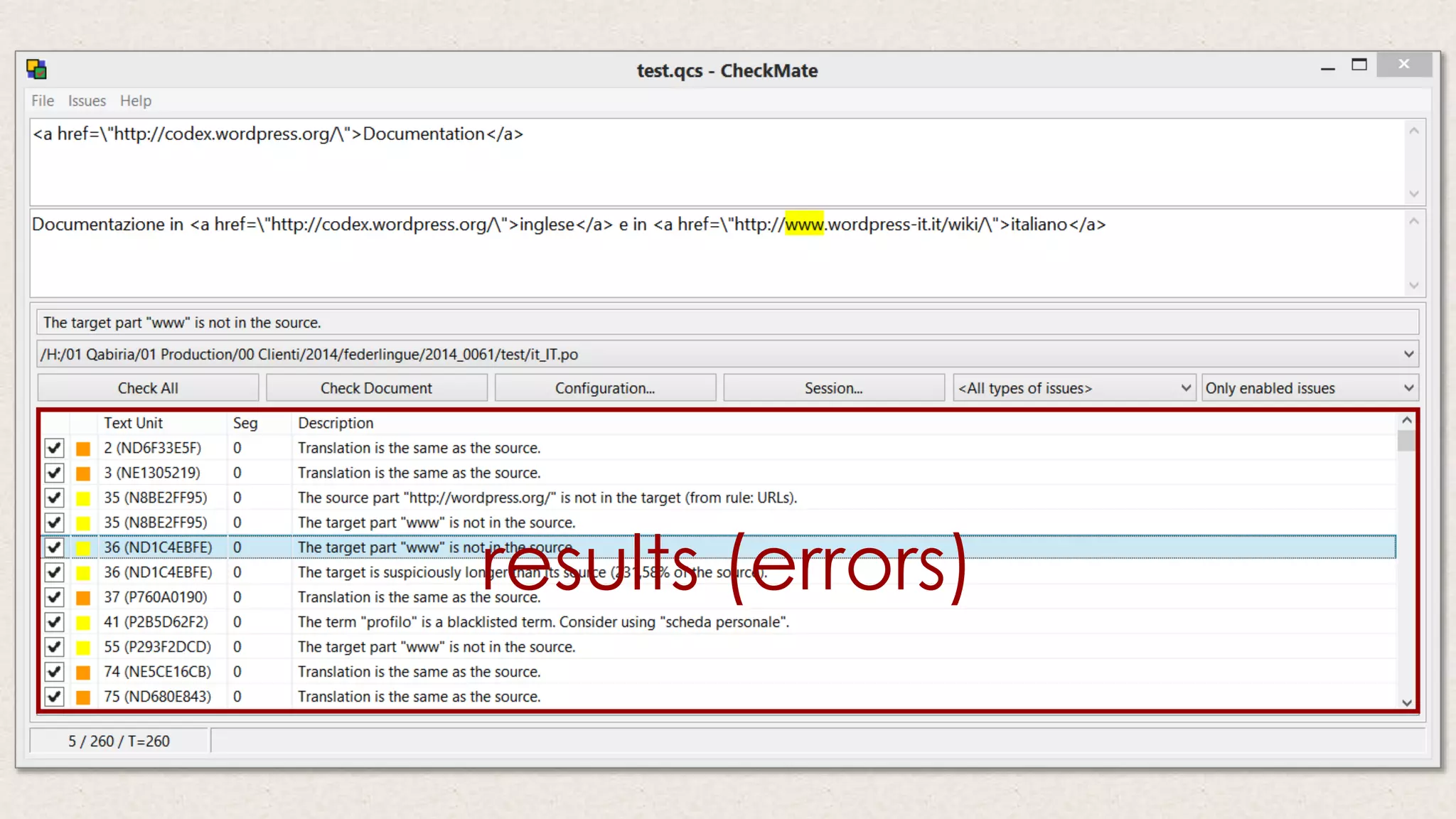Select text unit 55 (P293F2DCD)
Screen dimensions: 1456x819
(157, 647)
